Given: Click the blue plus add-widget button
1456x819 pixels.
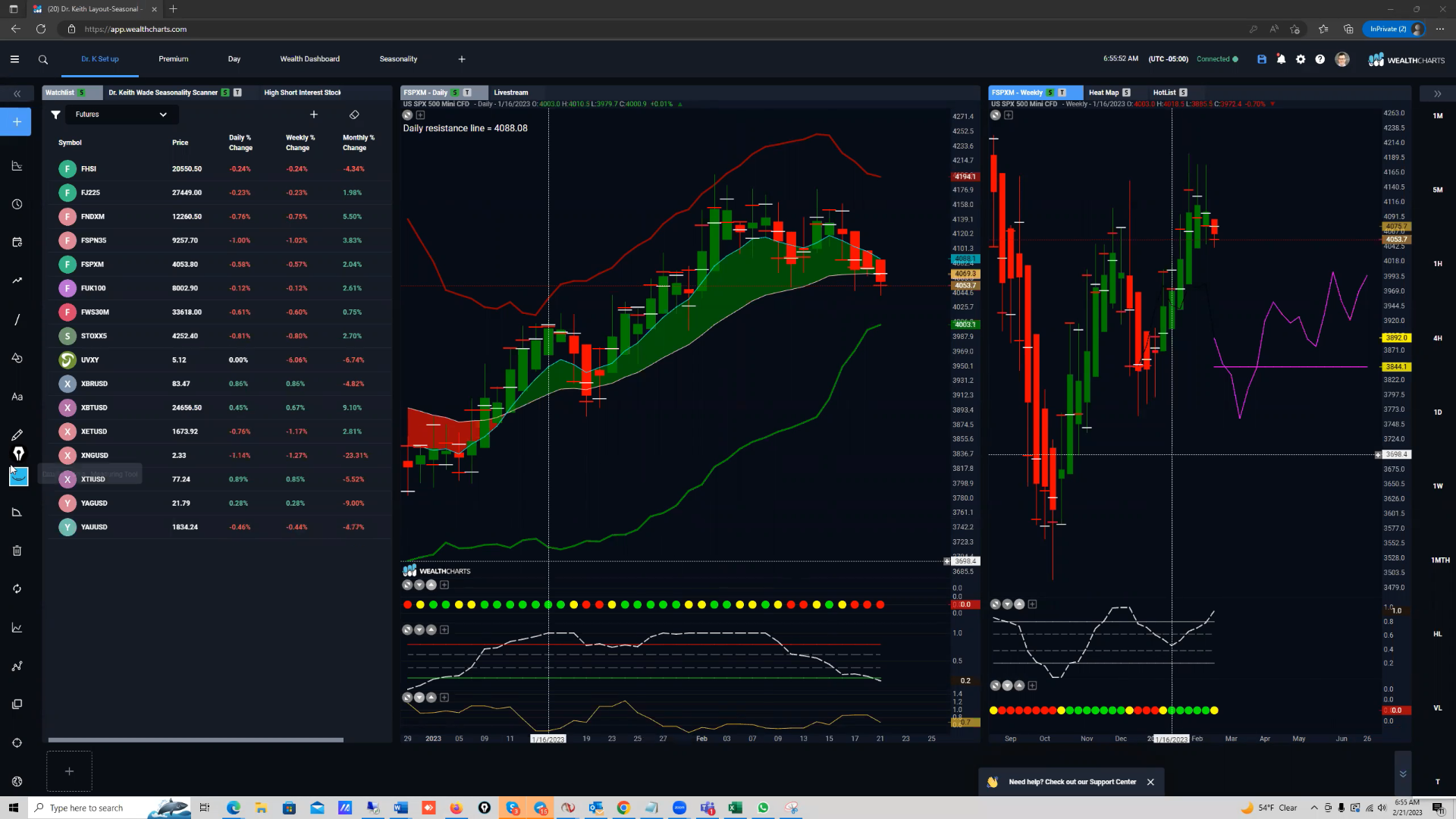Looking at the screenshot, I should point(16,121).
